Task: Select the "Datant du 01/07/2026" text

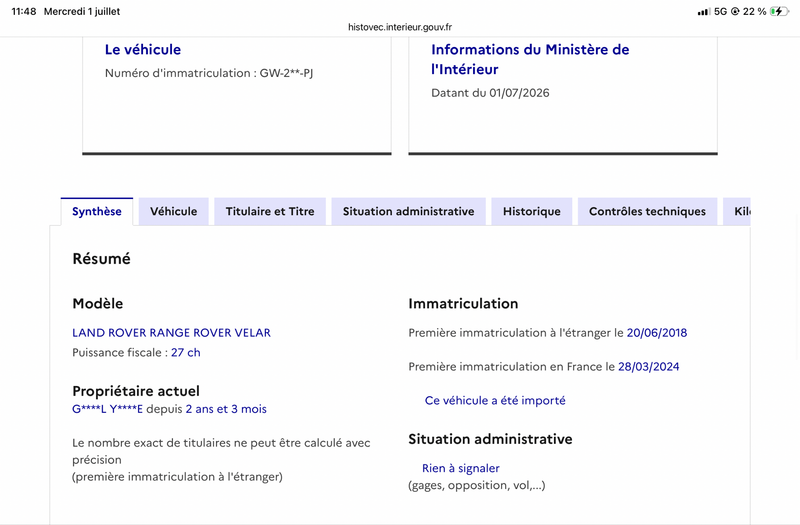Action: (x=490, y=93)
